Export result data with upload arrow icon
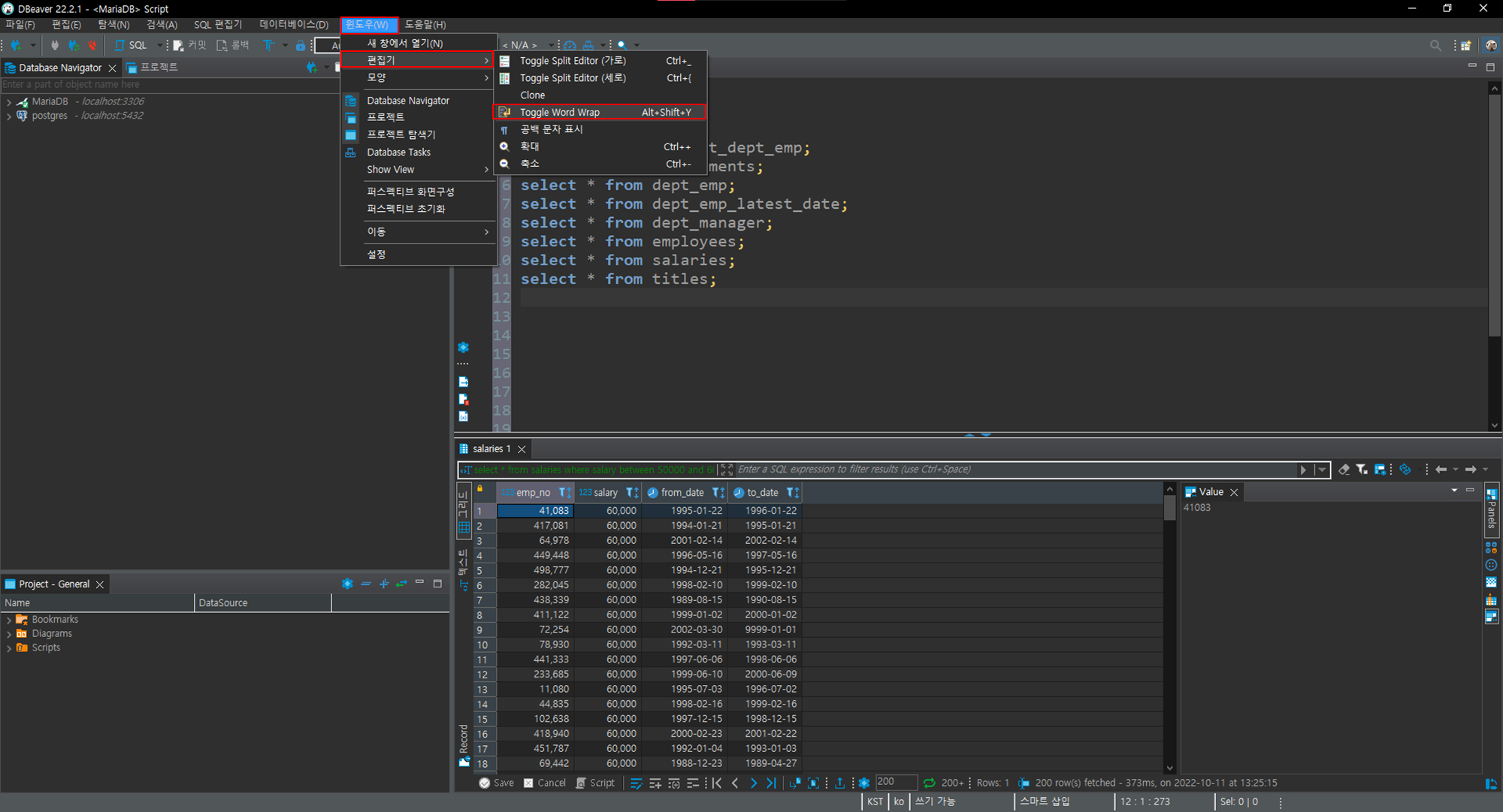 (839, 783)
